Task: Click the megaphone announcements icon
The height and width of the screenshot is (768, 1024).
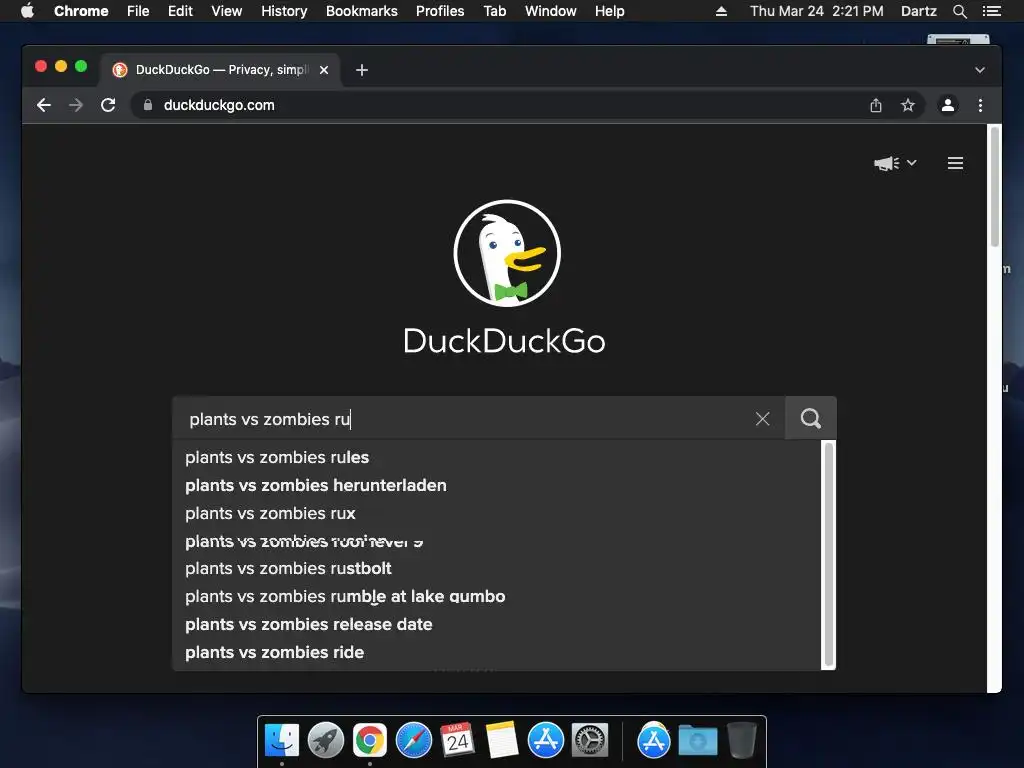Action: pyautogui.click(x=886, y=163)
